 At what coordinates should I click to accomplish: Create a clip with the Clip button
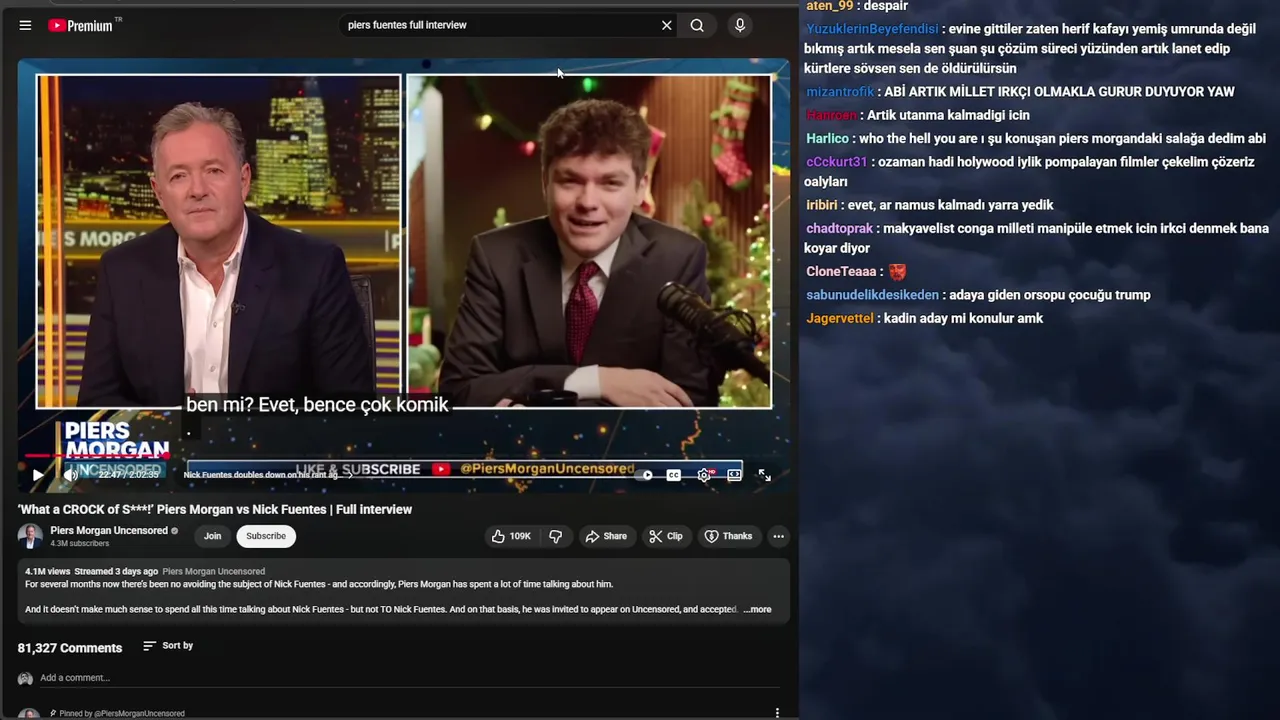point(666,536)
